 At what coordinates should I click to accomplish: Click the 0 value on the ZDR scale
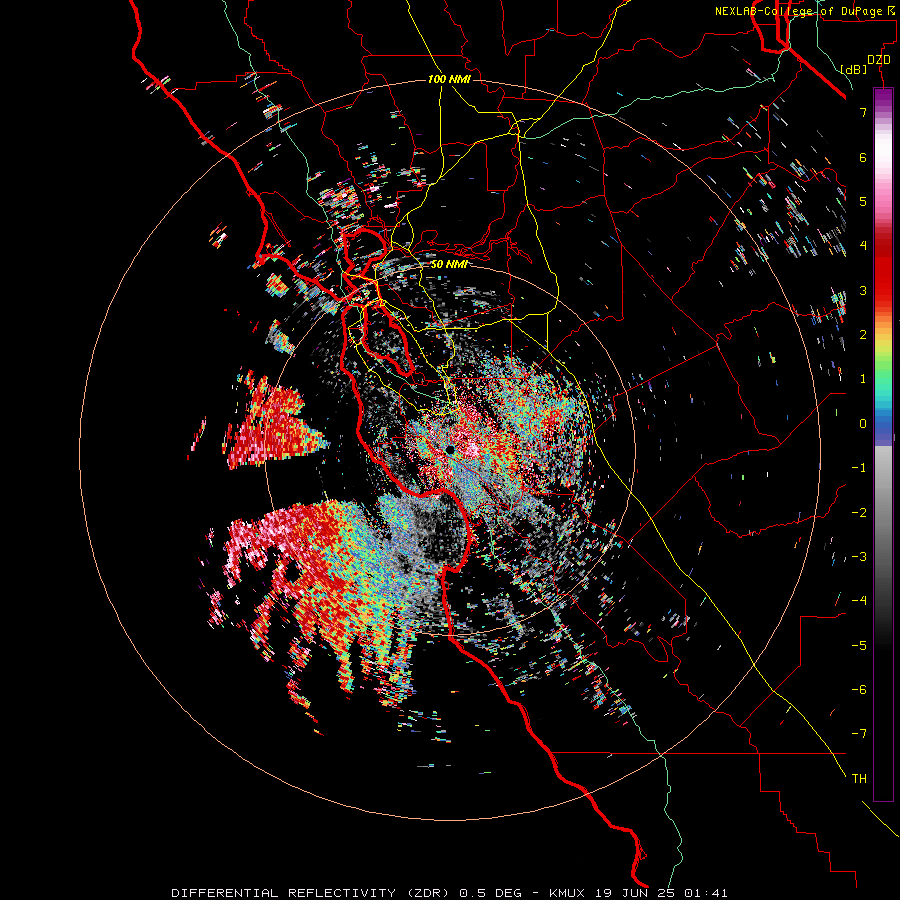[863, 424]
